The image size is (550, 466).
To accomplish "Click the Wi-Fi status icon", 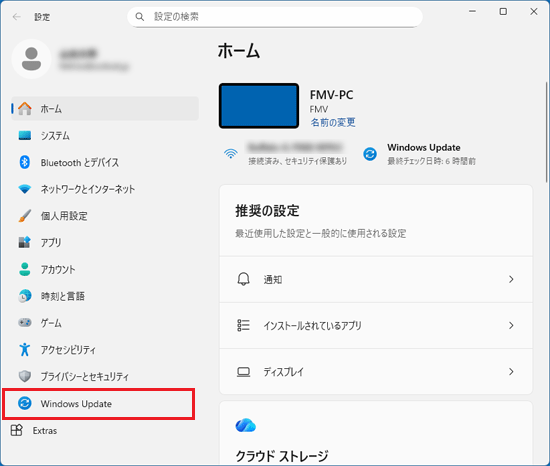I will pyautogui.click(x=230, y=154).
